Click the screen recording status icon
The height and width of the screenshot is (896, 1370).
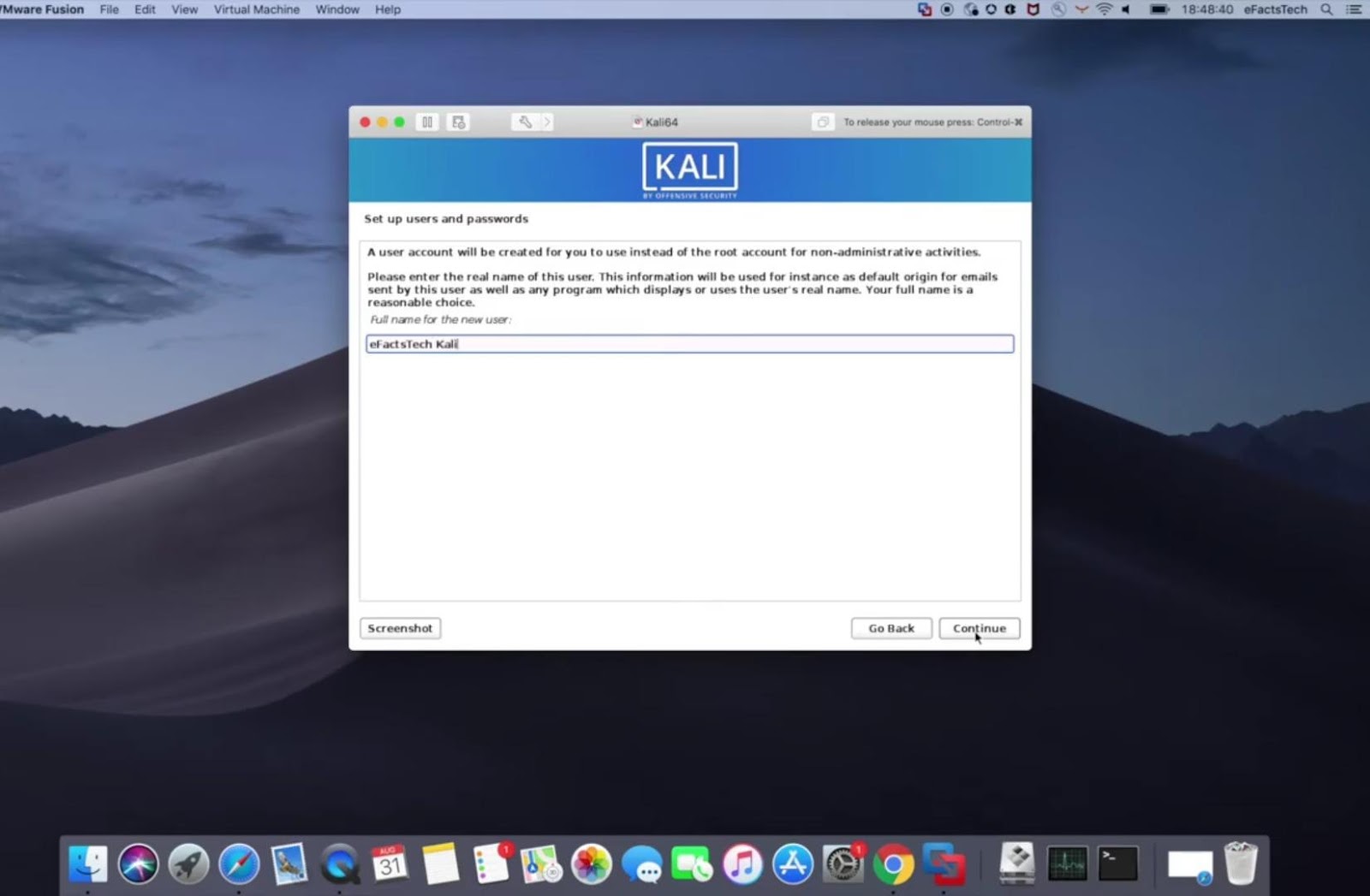point(947,9)
